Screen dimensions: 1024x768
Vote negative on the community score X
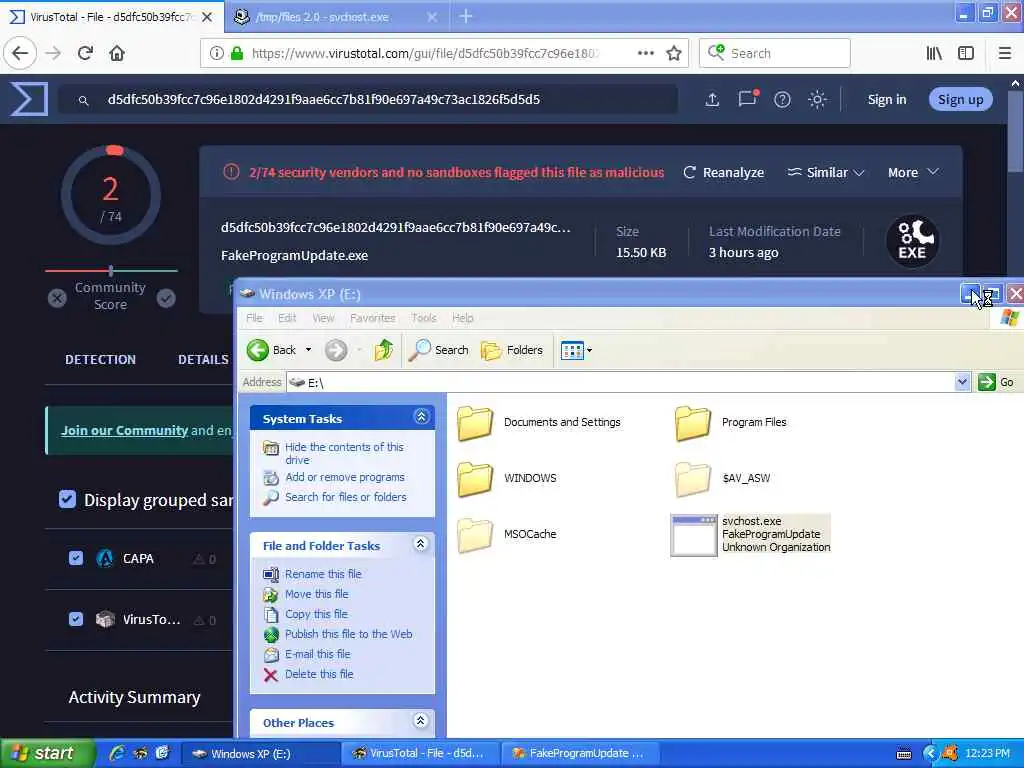(x=57, y=298)
